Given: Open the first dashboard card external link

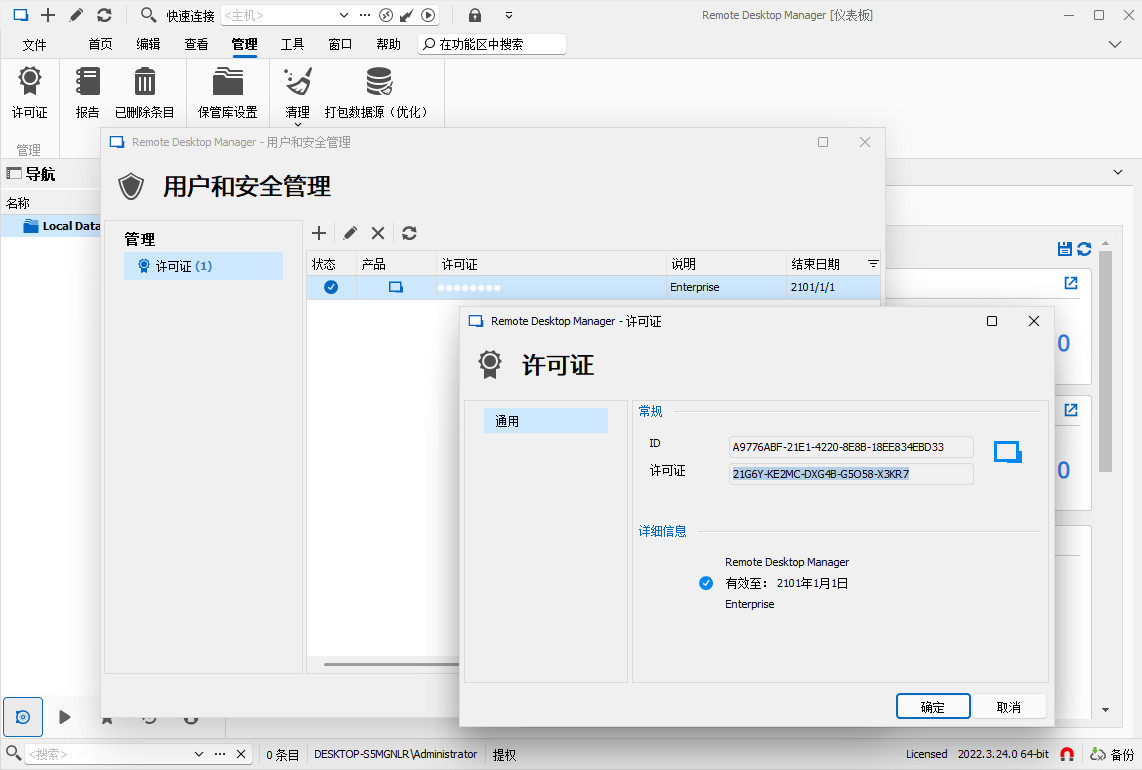Looking at the screenshot, I should pyautogui.click(x=1071, y=283).
